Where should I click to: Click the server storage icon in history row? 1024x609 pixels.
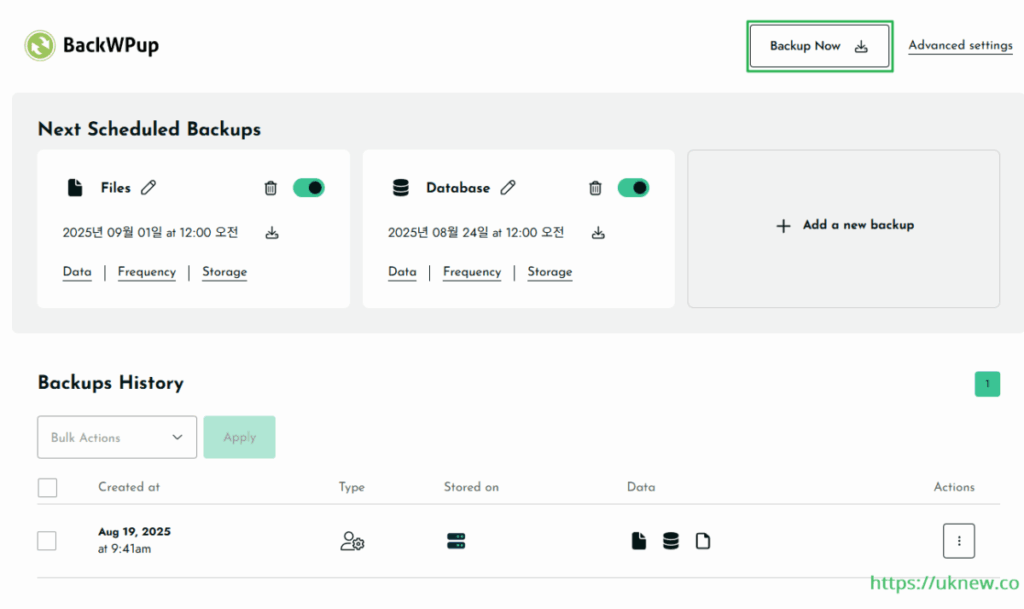coord(456,541)
